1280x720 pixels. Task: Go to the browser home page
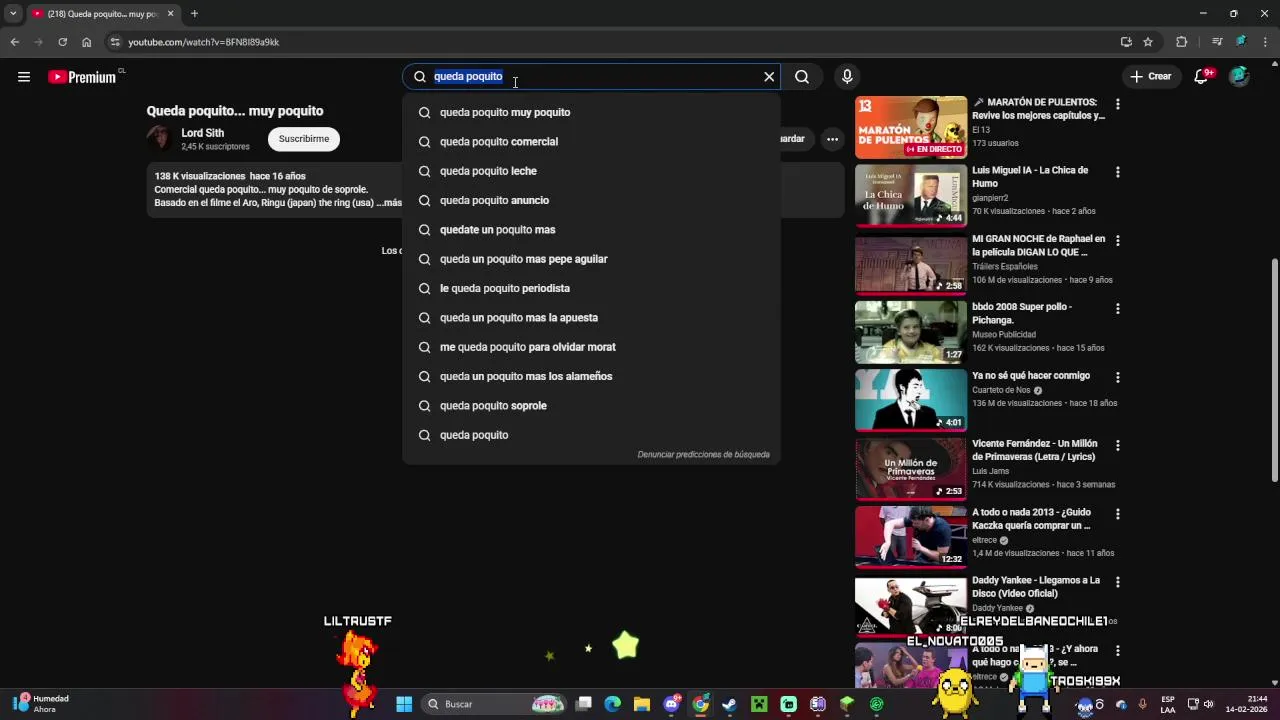click(87, 42)
